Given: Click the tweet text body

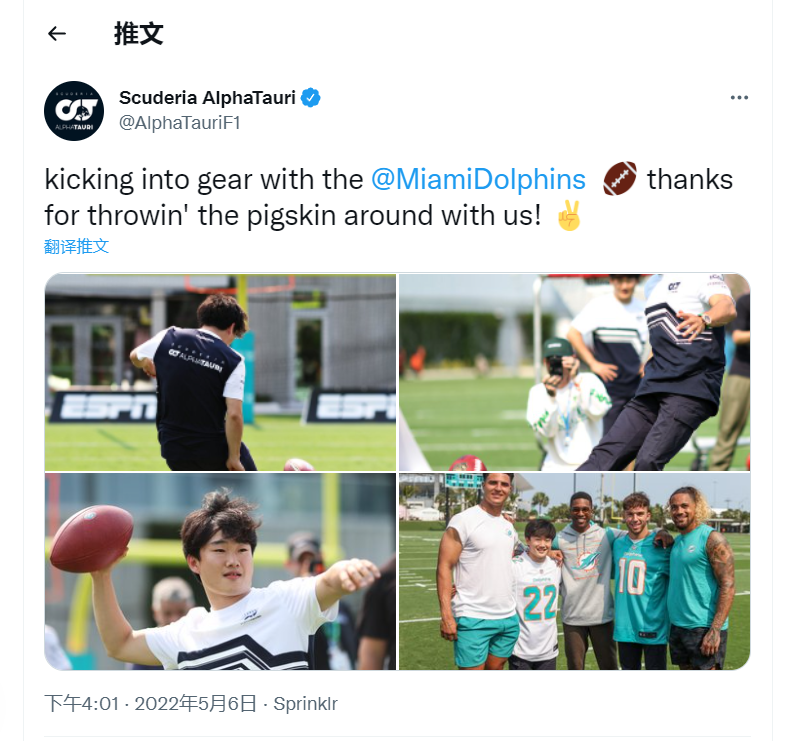Looking at the screenshot, I should [x=388, y=197].
